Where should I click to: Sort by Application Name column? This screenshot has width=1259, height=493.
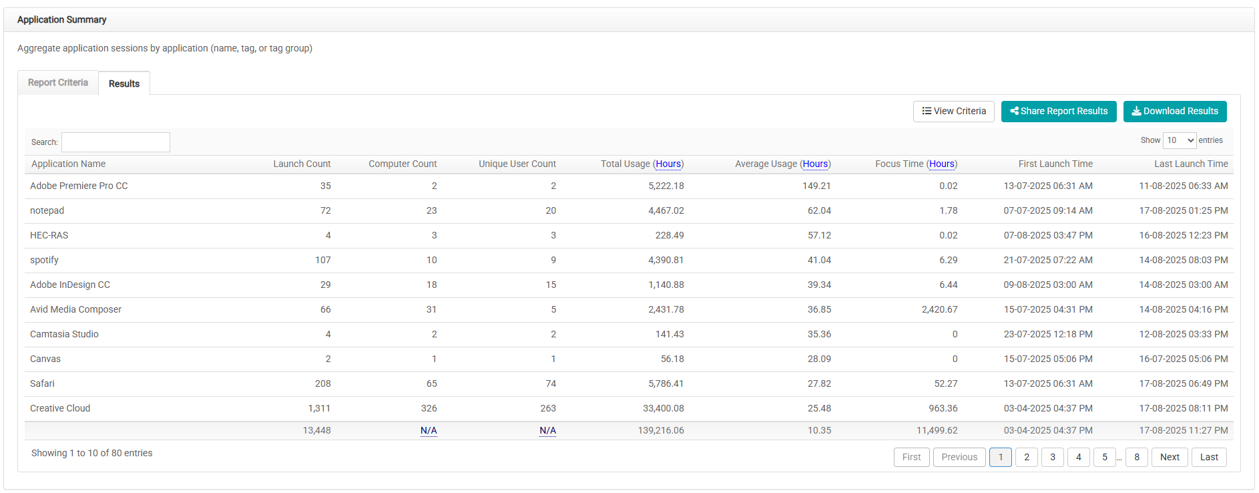click(68, 164)
